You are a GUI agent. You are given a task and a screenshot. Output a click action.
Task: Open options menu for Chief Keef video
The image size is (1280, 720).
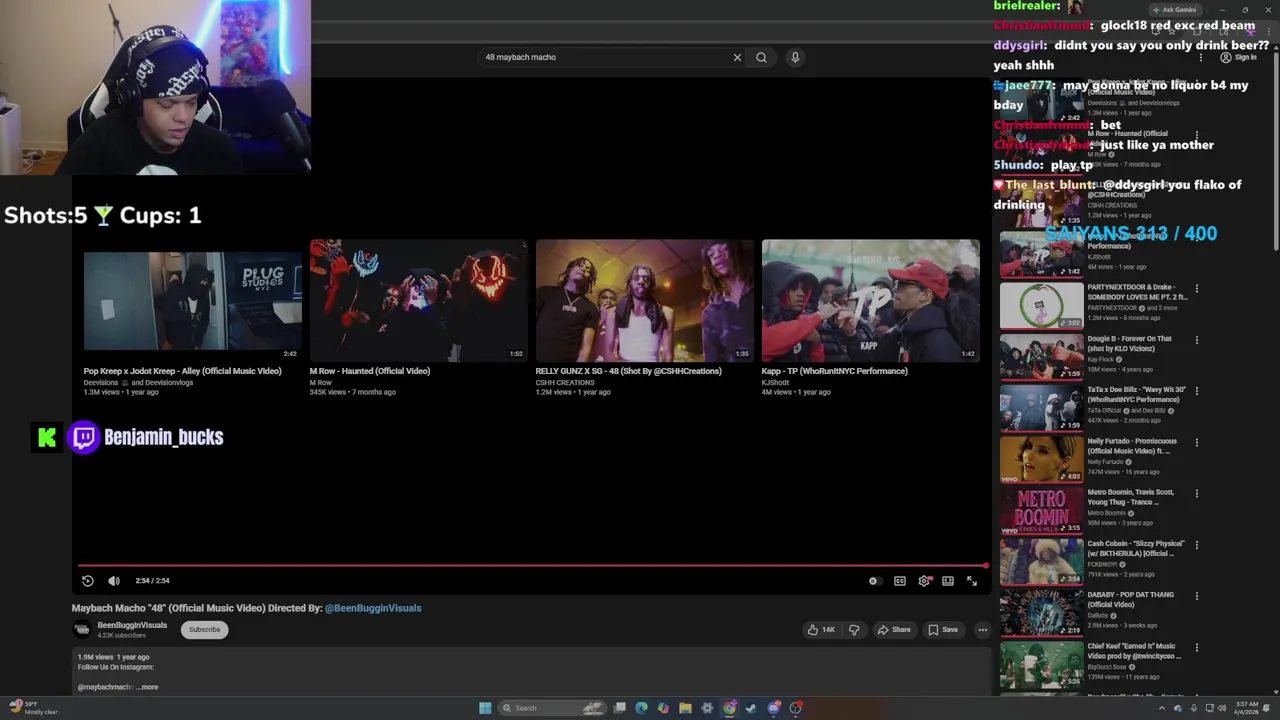point(1196,646)
